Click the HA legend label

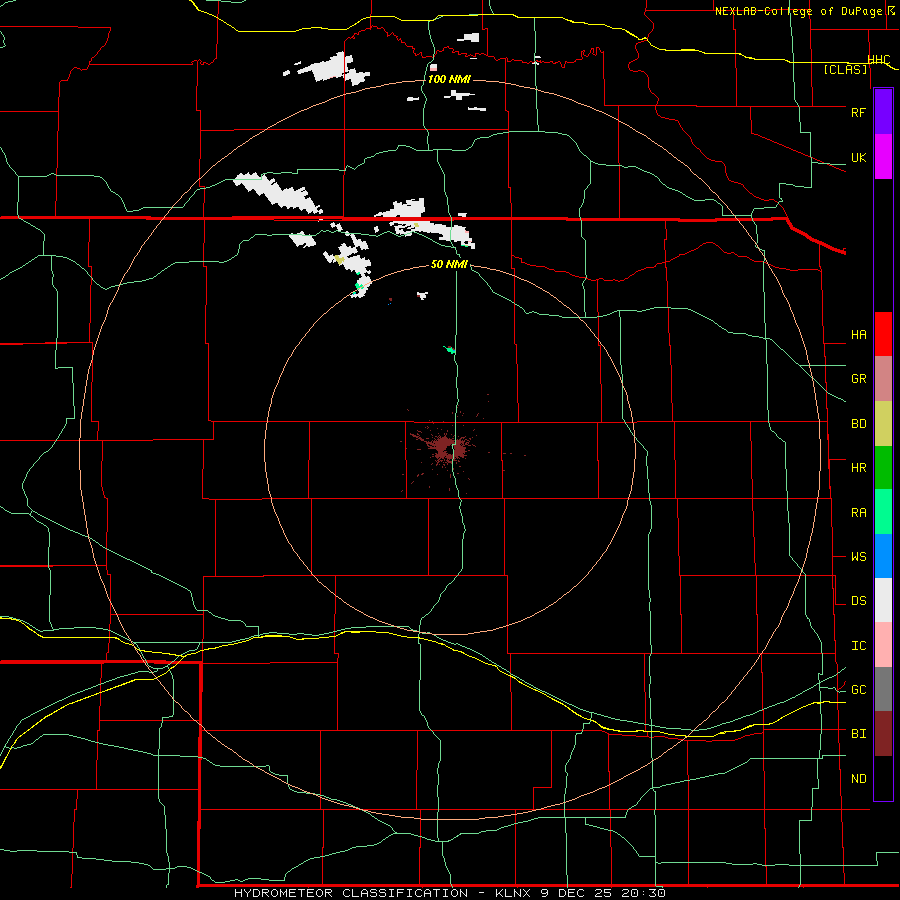point(858,334)
